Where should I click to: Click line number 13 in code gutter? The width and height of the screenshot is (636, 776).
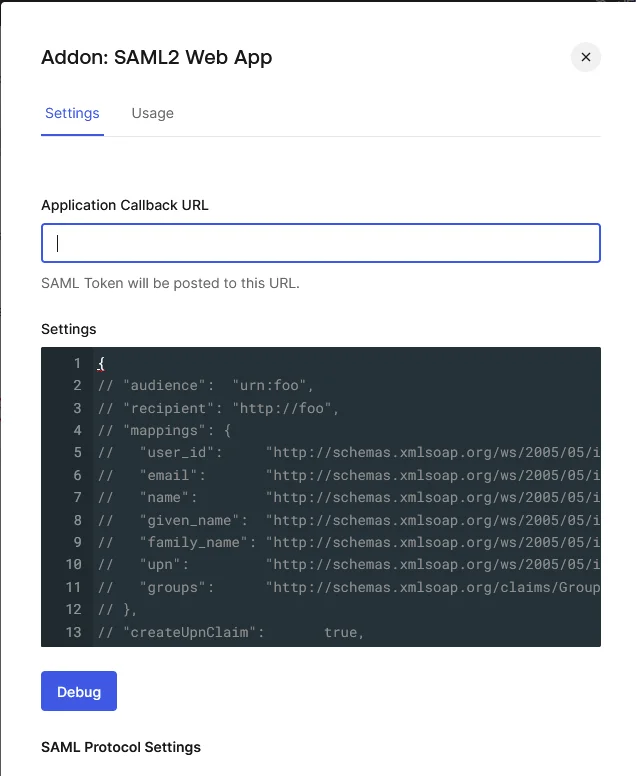click(73, 632)
